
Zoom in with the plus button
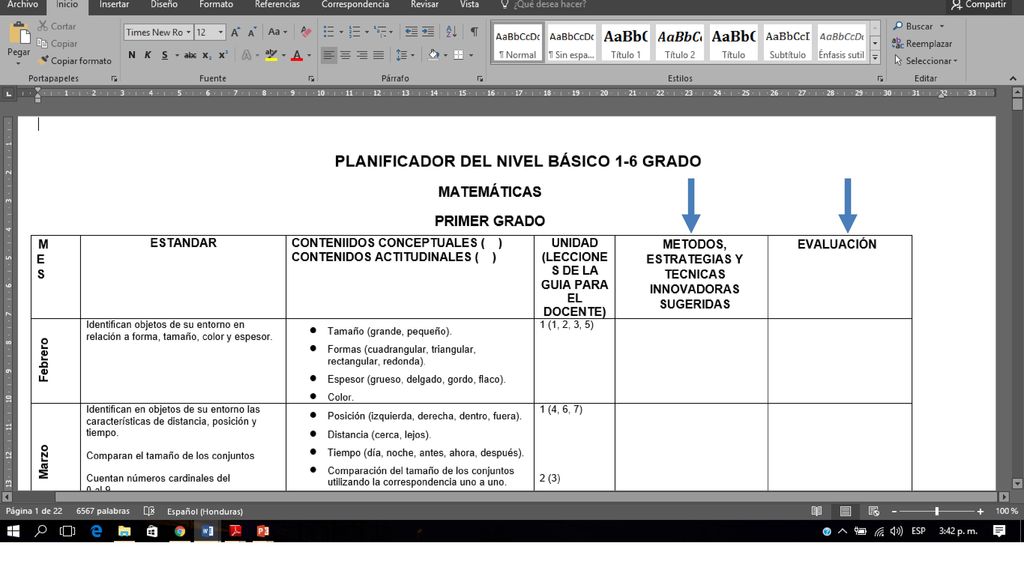click(980, 511)
